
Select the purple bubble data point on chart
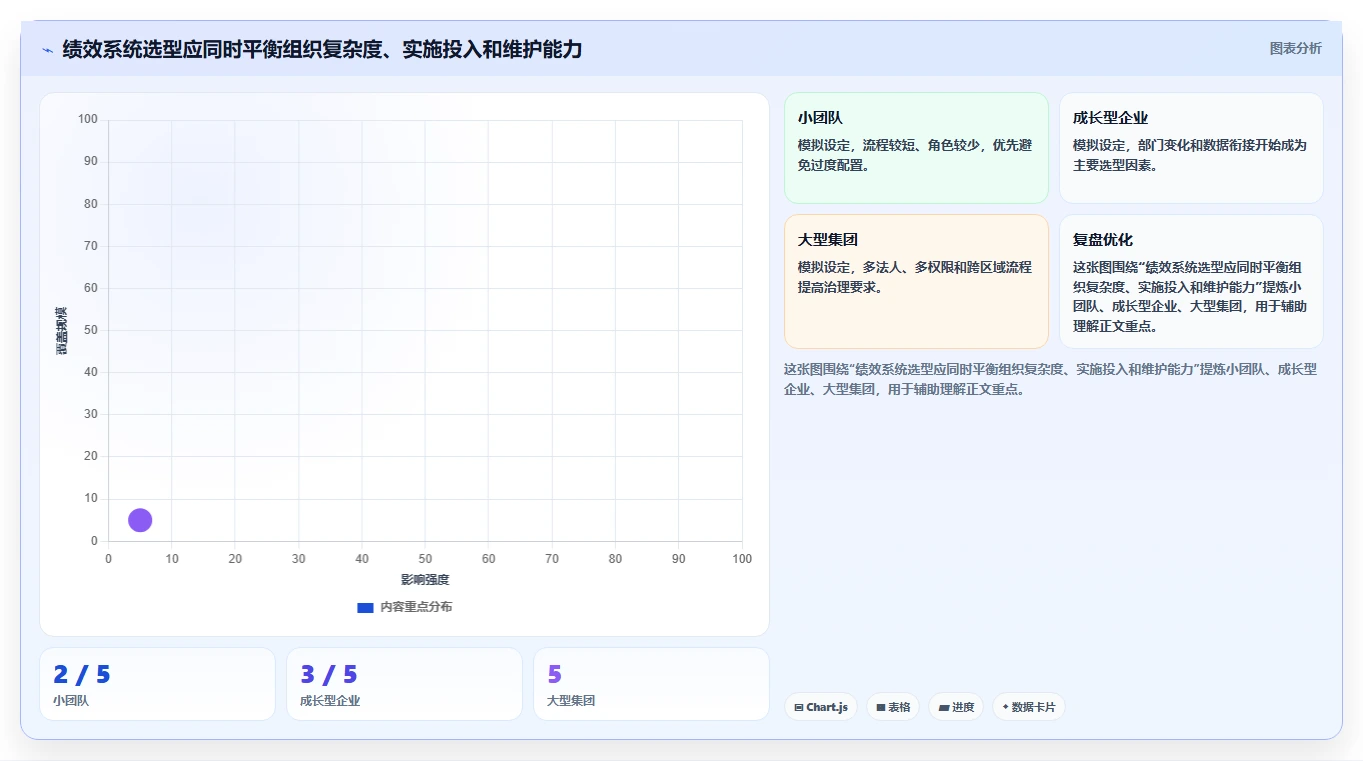tap(140, 520)
